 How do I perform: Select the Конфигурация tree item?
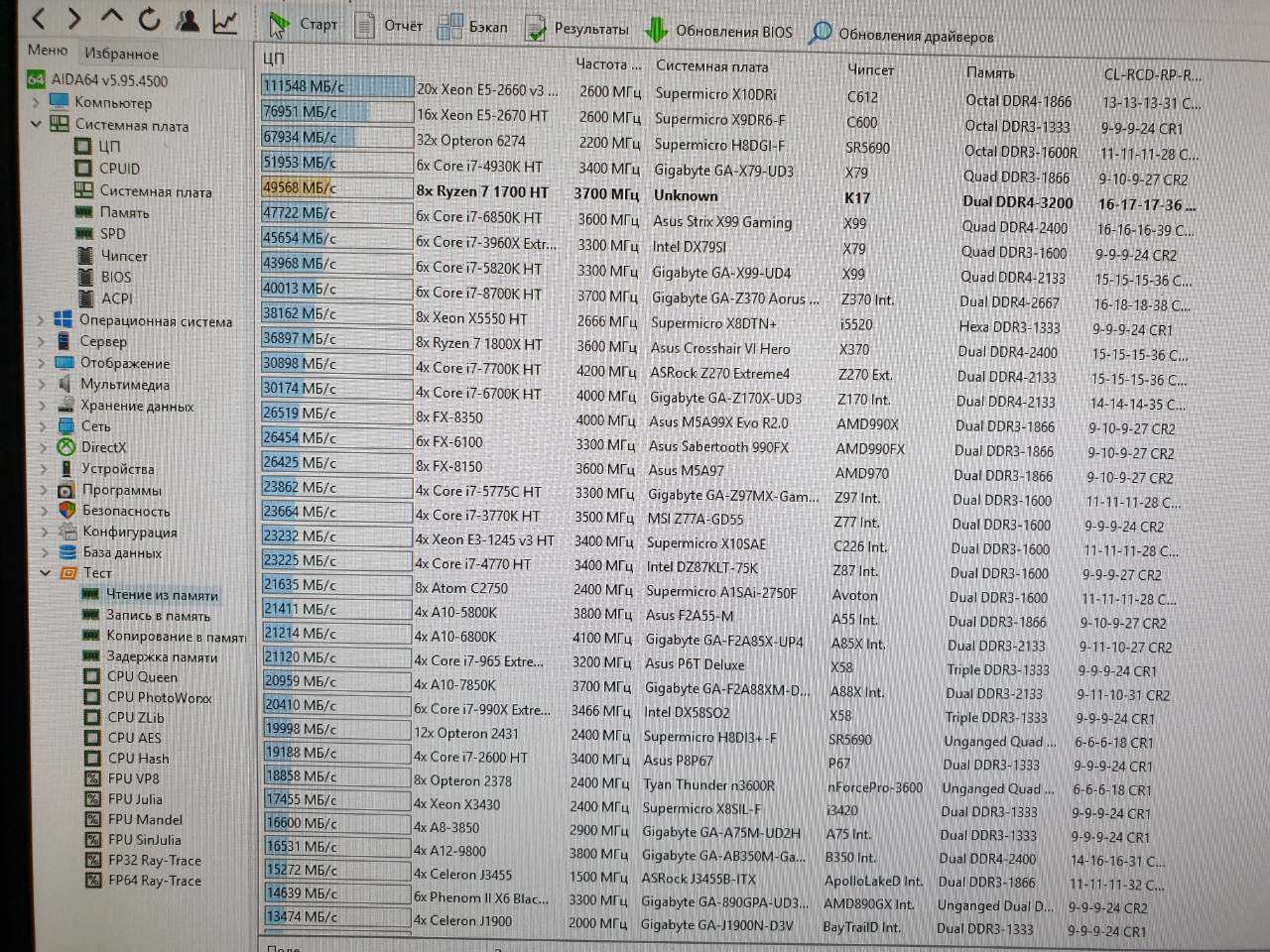(118, 532)
